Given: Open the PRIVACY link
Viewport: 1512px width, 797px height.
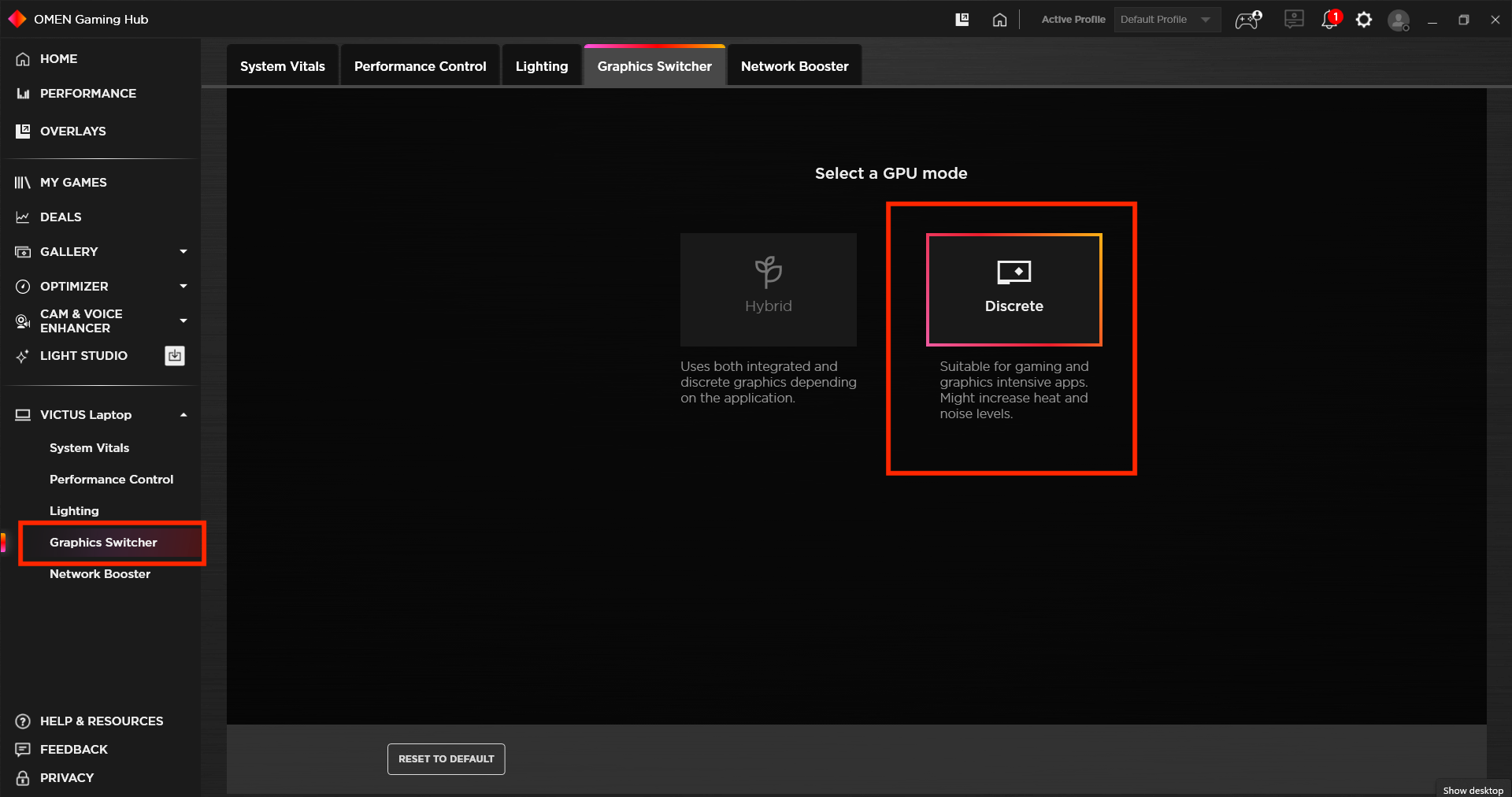Looking at the screenshot, I should (67, 778).
